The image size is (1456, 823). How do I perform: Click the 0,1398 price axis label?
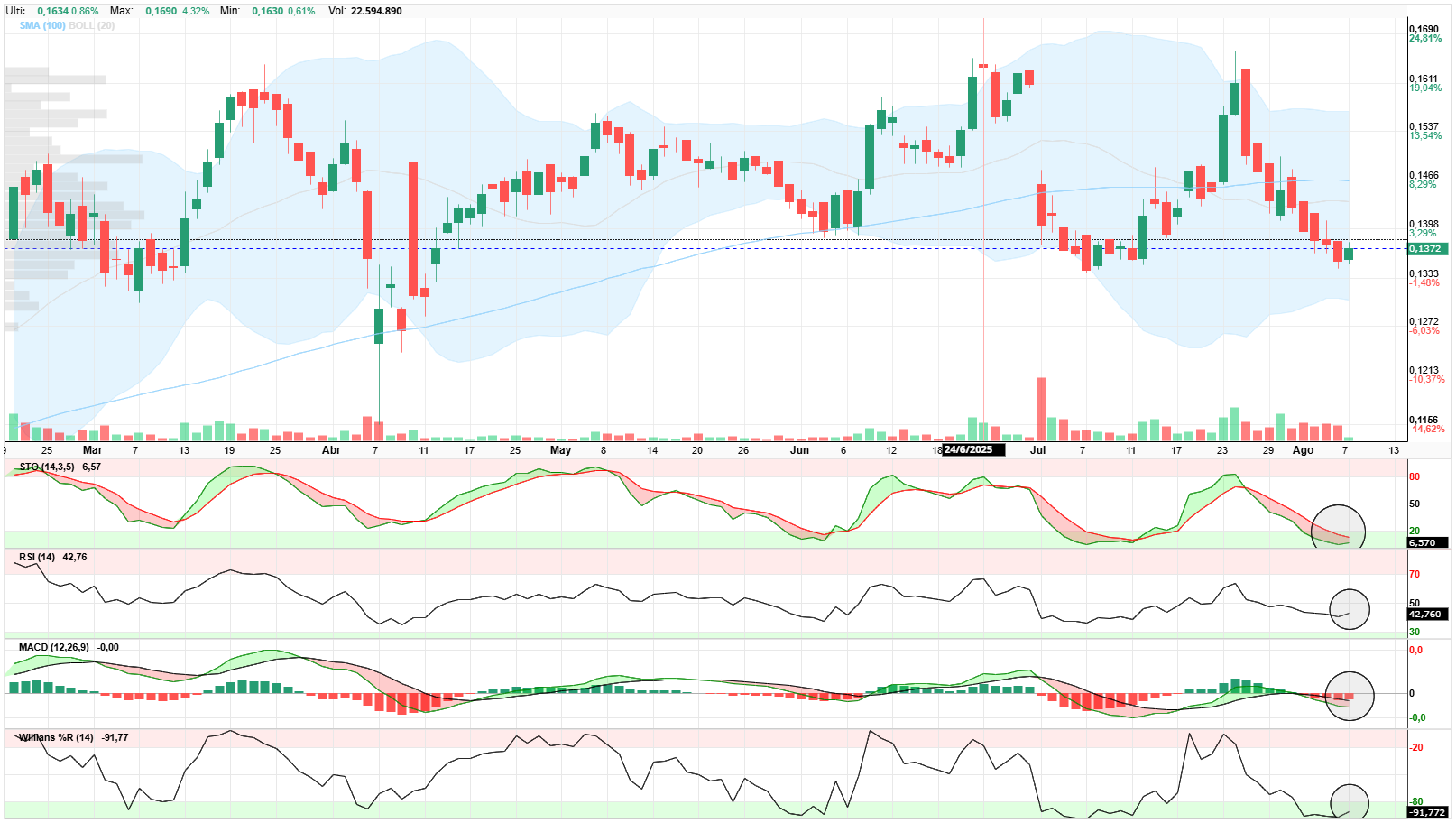(x=1424, y=224)
